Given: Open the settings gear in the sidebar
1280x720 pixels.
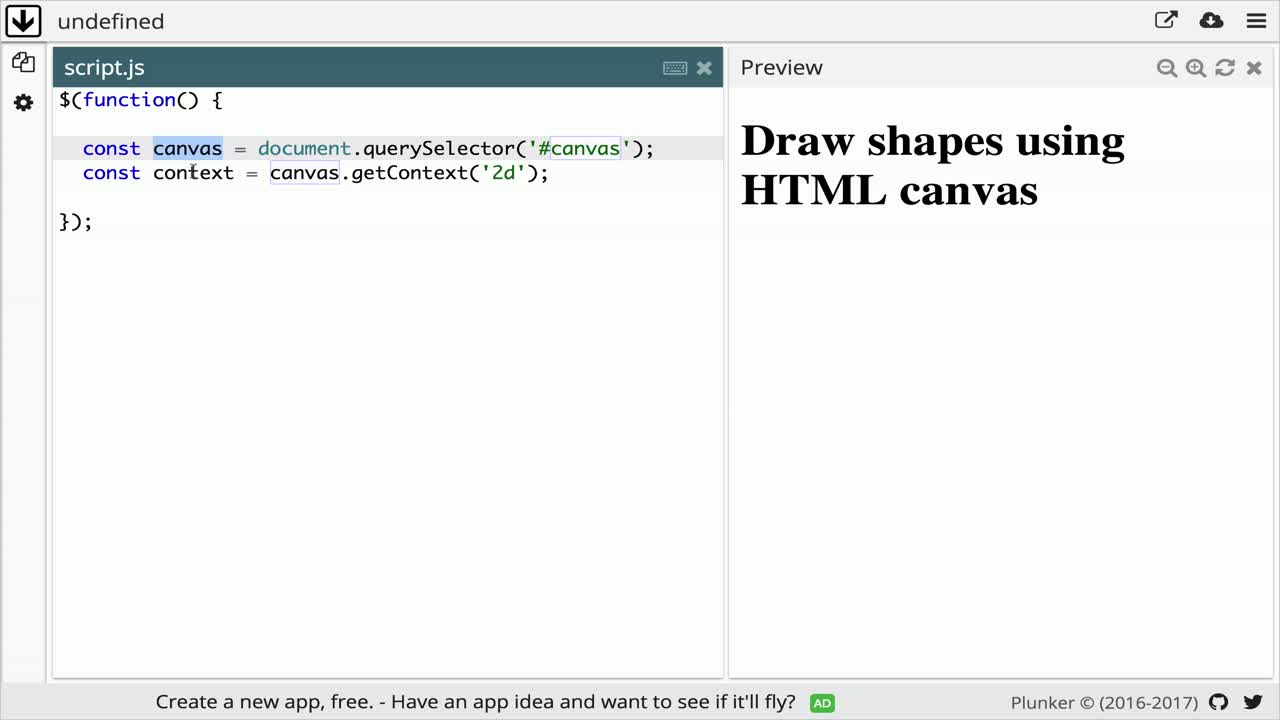Looking at the screenshot, I should click(23, 103).
